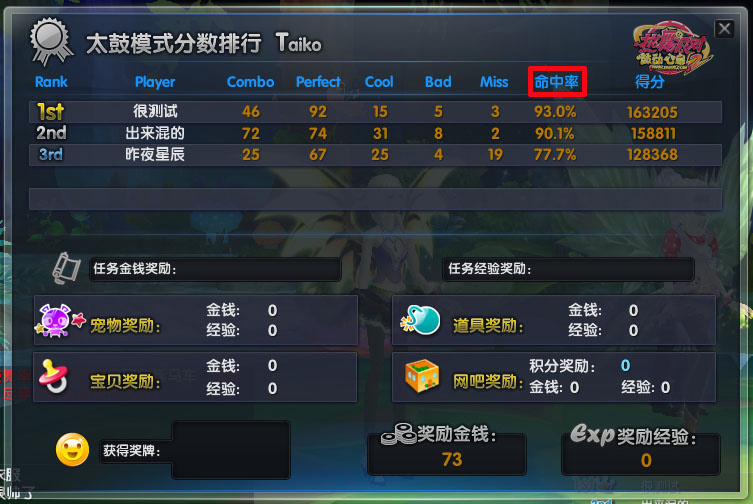Viewport: 753px width, 504px height.
Task: Click the game logo at top right
Action: (671, 48)
